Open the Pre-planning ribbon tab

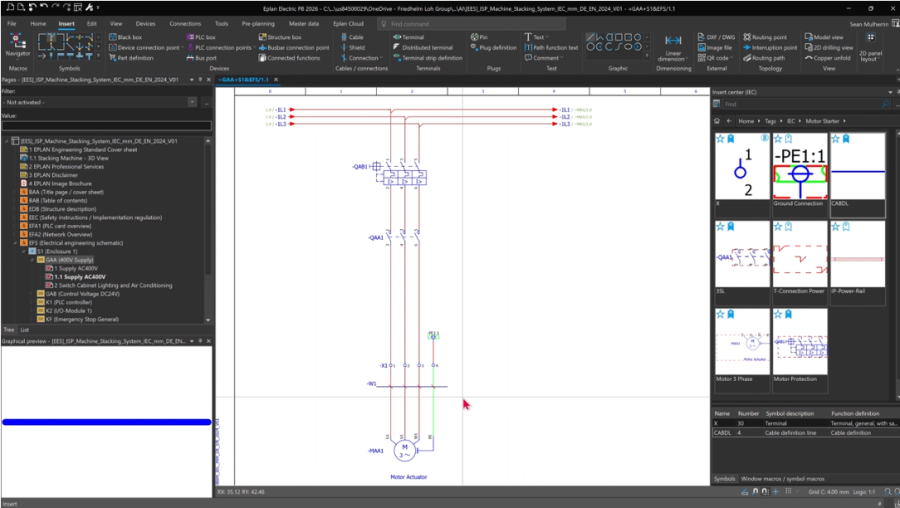pyautogui.click(x=257, y=22)
